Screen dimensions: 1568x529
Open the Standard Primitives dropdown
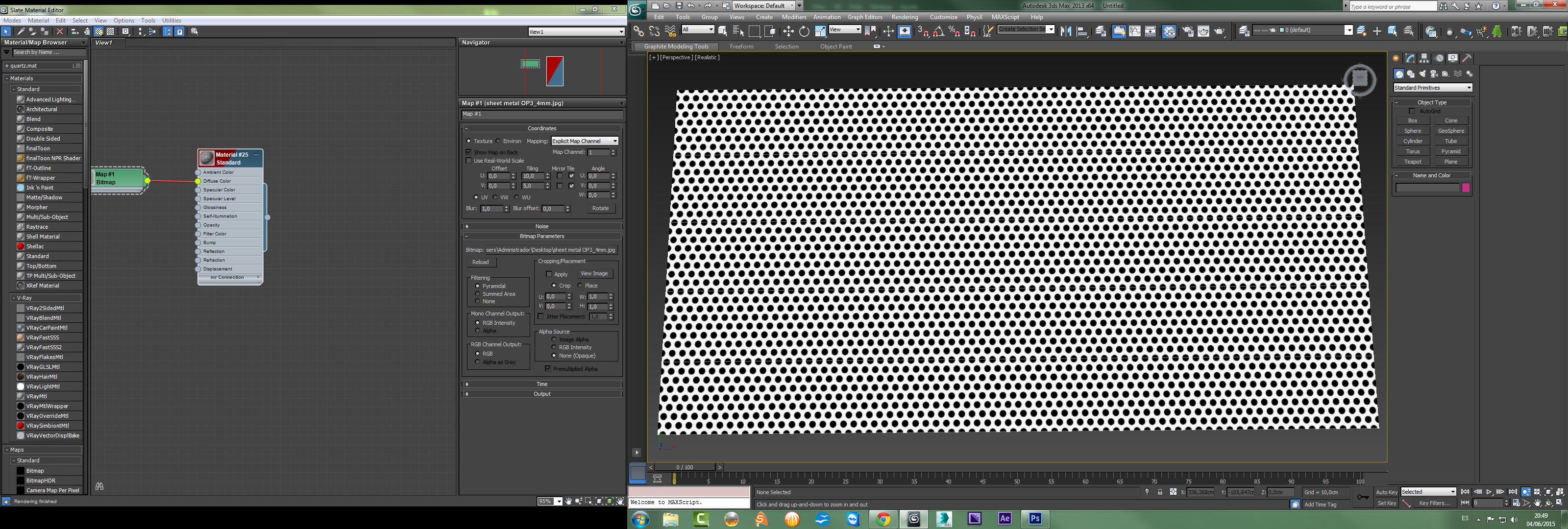[1432, 88]
